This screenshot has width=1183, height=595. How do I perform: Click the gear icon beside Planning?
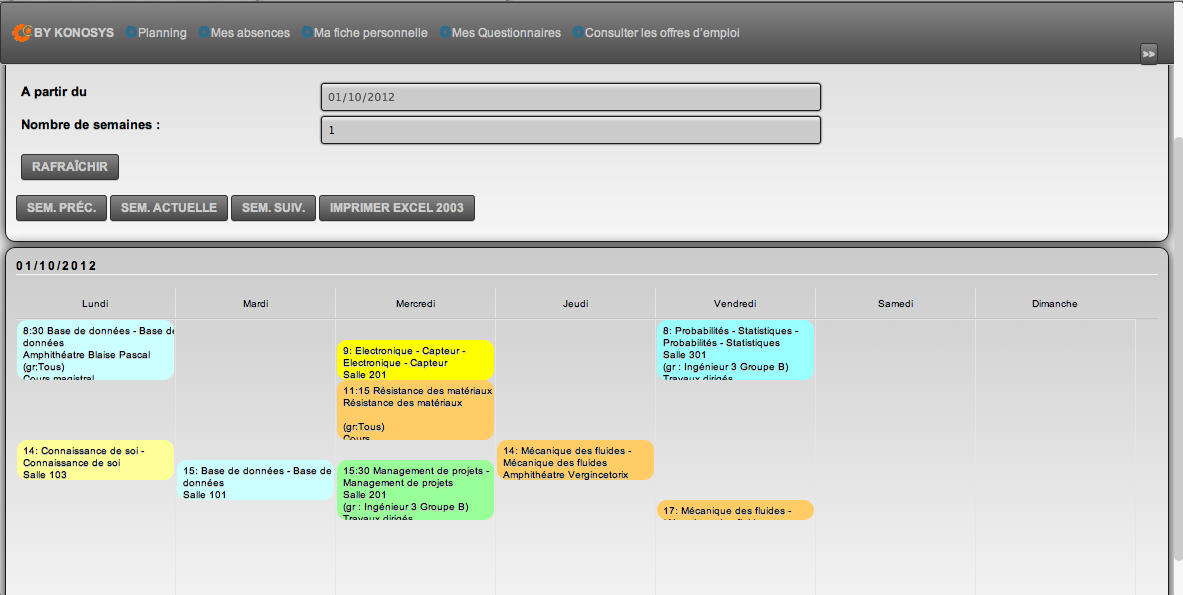131,32
